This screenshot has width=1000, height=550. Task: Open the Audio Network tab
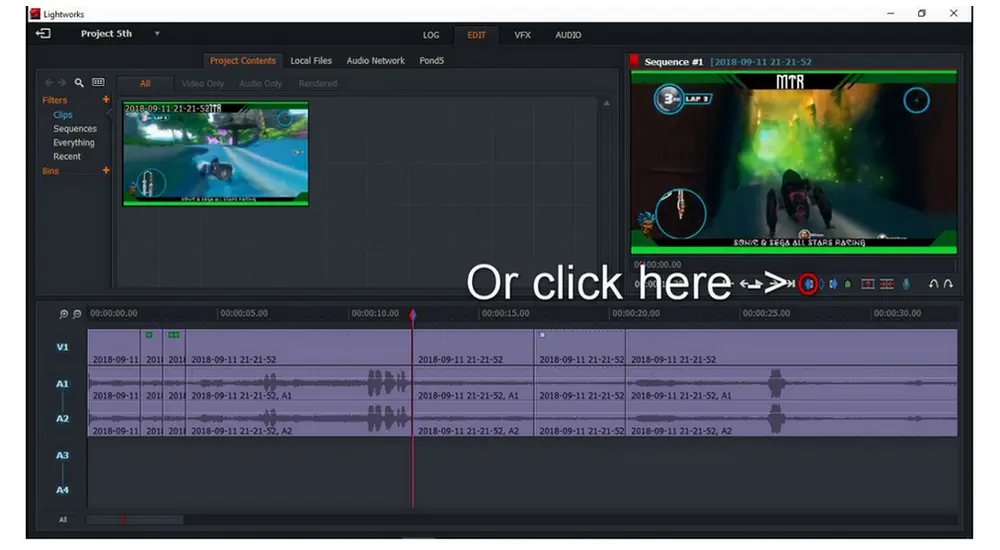376,61
